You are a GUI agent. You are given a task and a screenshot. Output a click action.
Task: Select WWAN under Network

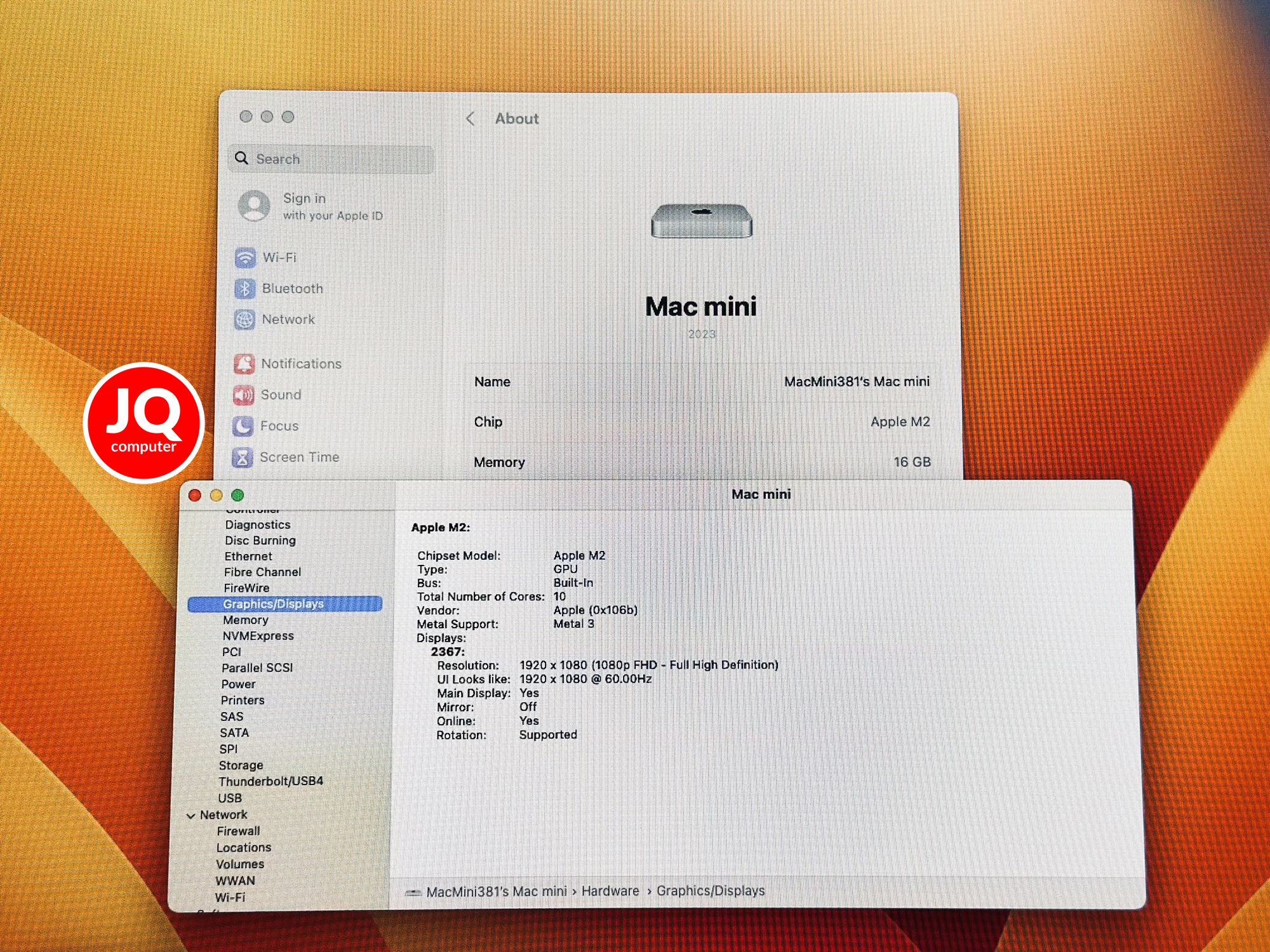pyautogui.click(x=236, y=881)
